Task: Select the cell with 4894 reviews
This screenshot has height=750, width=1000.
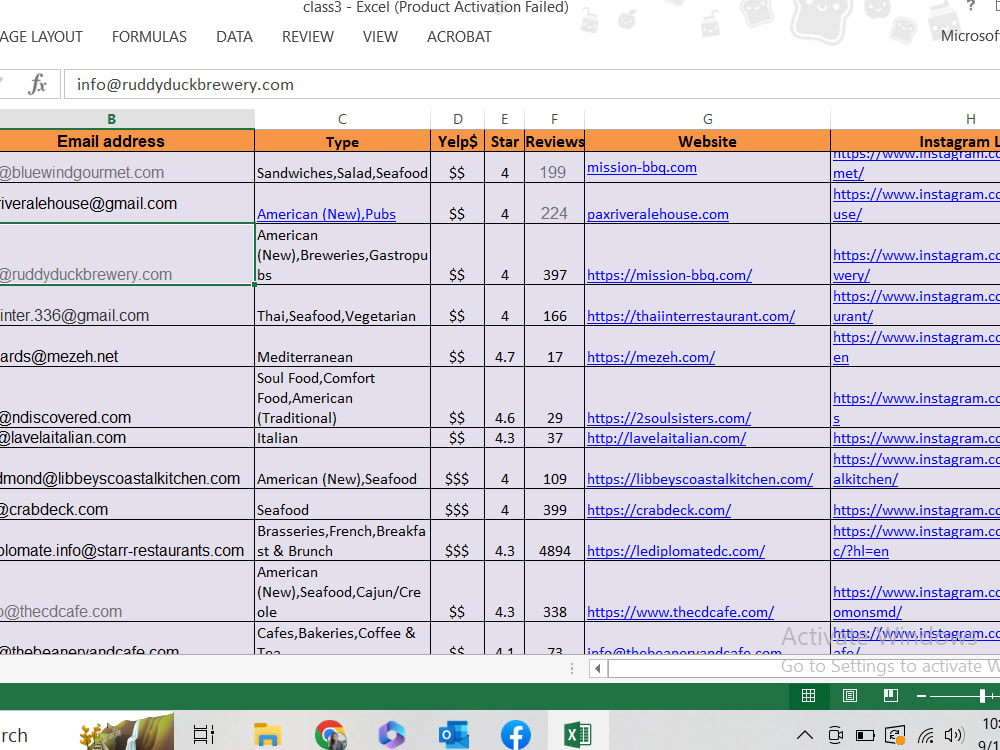Action: [x=554, y=540]
